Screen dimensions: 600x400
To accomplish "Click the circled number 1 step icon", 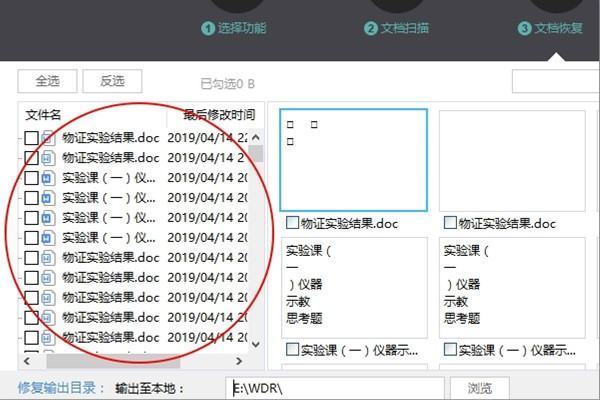I will click(x=208, y=28).
